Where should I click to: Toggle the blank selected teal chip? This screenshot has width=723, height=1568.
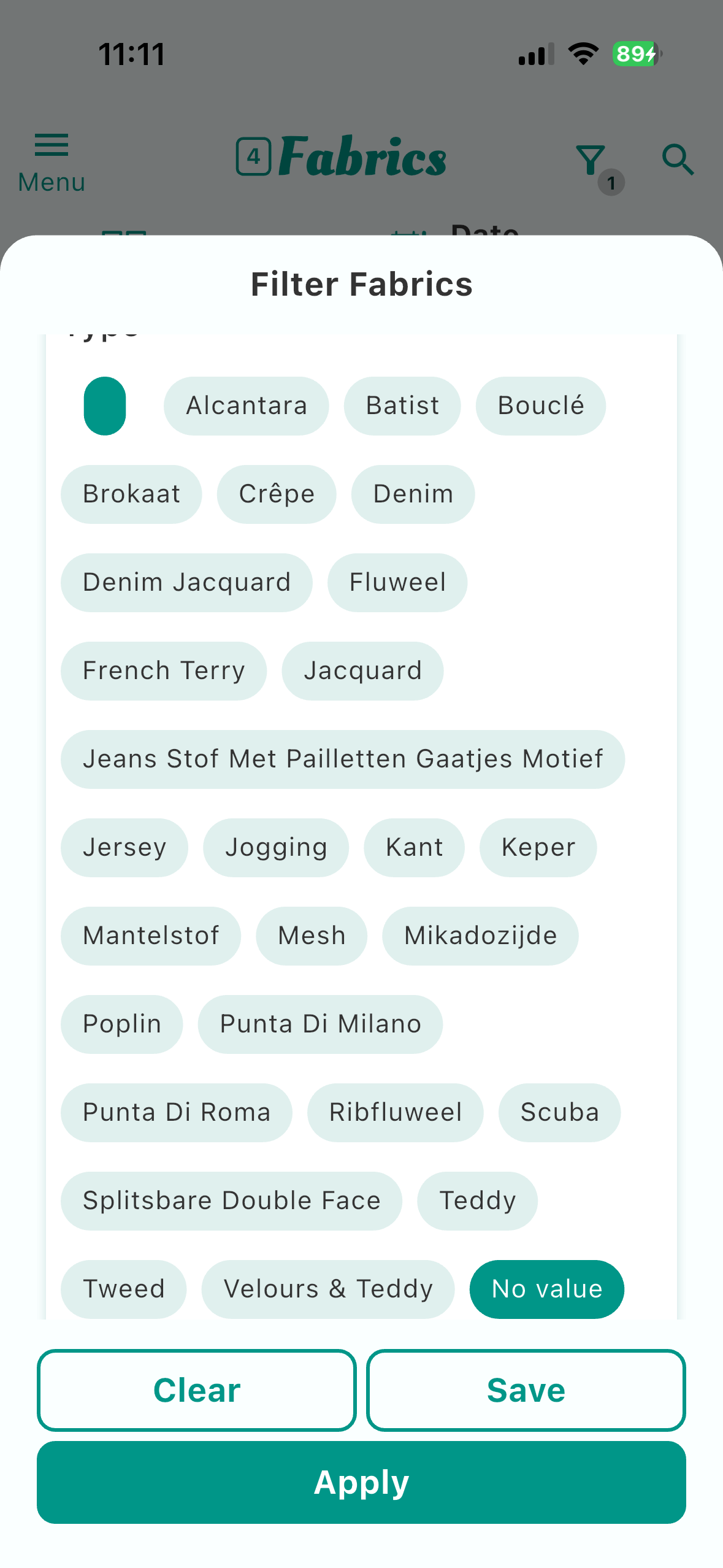pos(105,405)
